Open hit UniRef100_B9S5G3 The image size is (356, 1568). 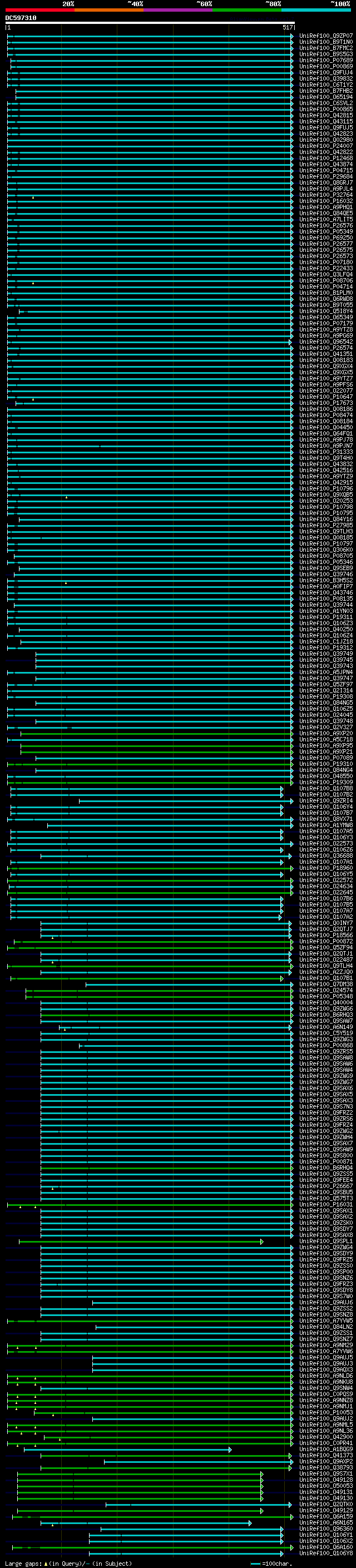click(x=326, y=54)
